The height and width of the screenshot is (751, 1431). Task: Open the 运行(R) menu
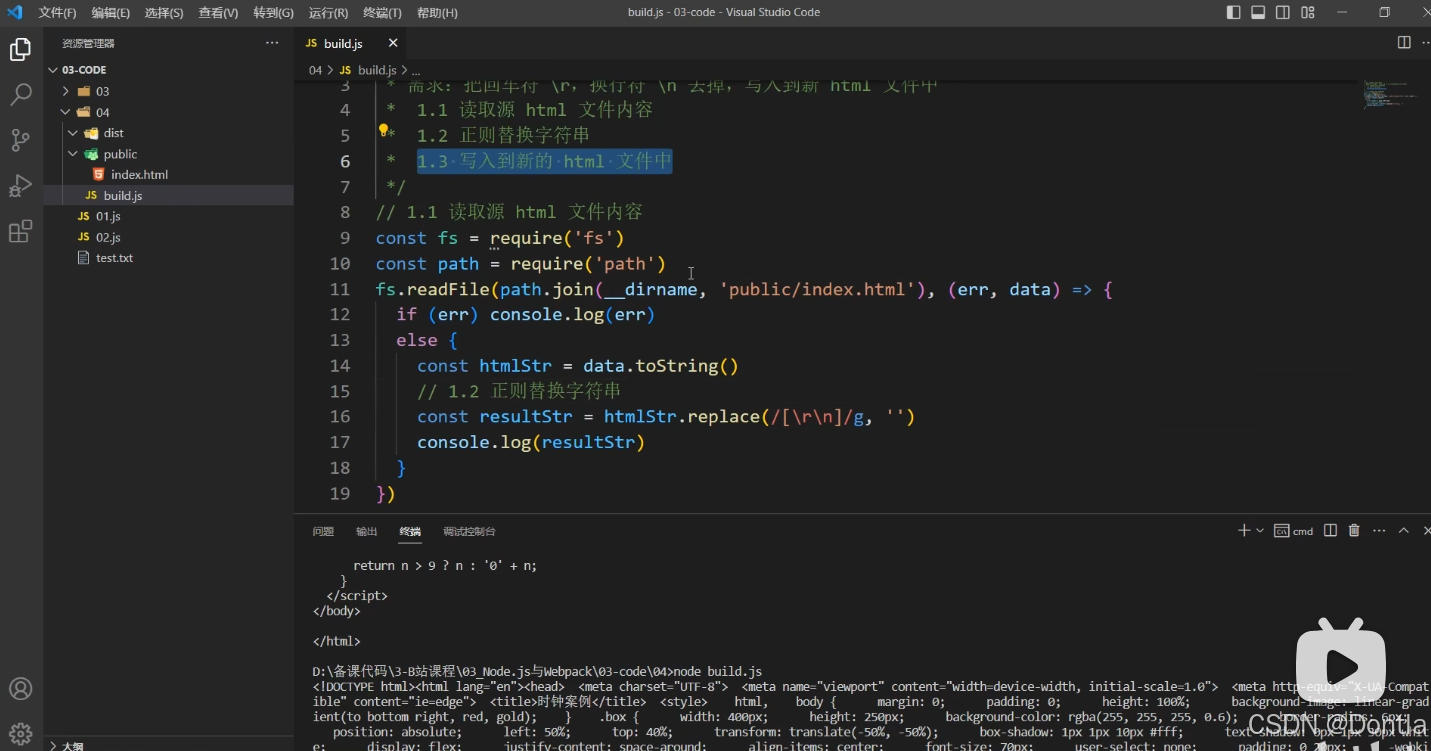pyautogui.click(x=328, y=12)
